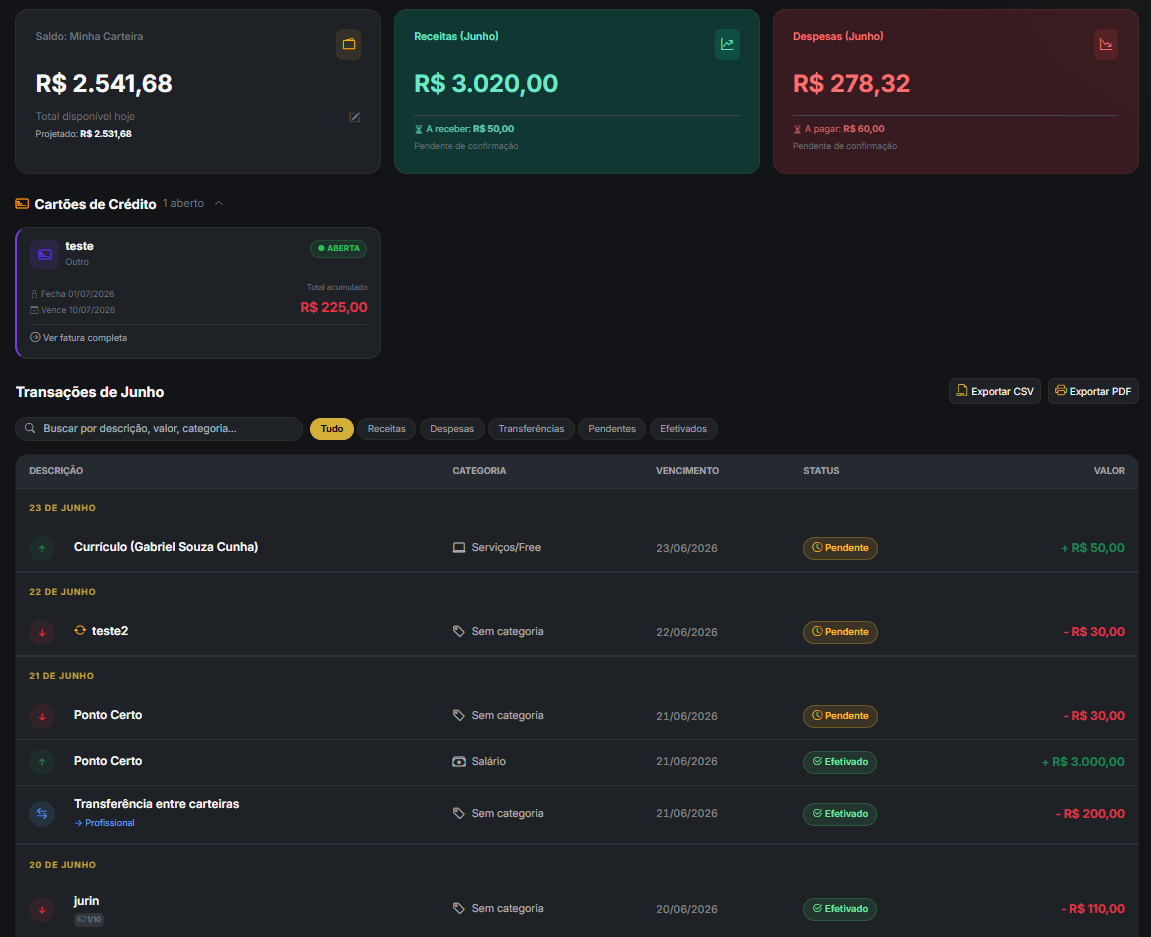
Task: Click the VALOR column header
Action: tap(1109, 471)
